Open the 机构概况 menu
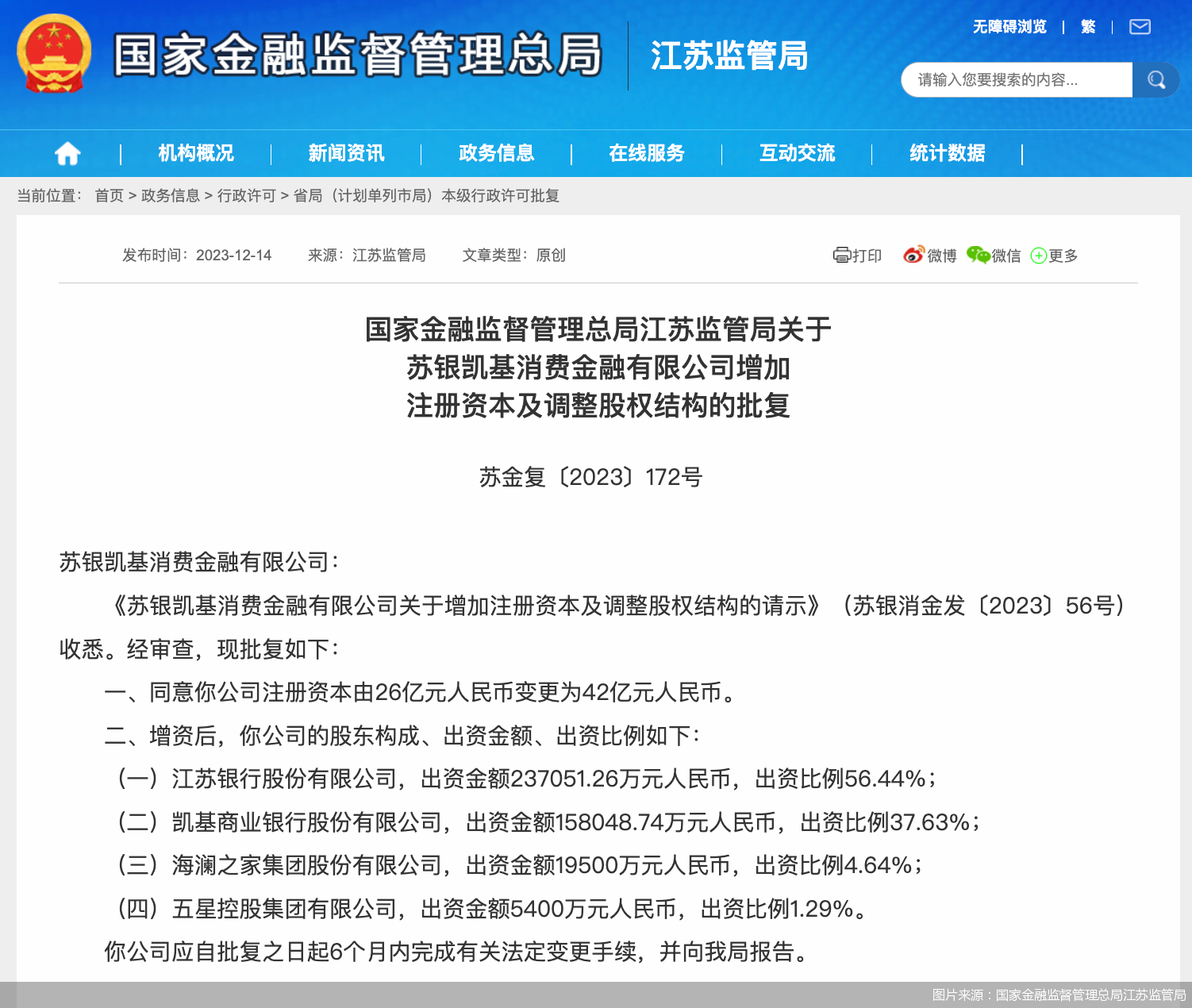 [196, 153]
